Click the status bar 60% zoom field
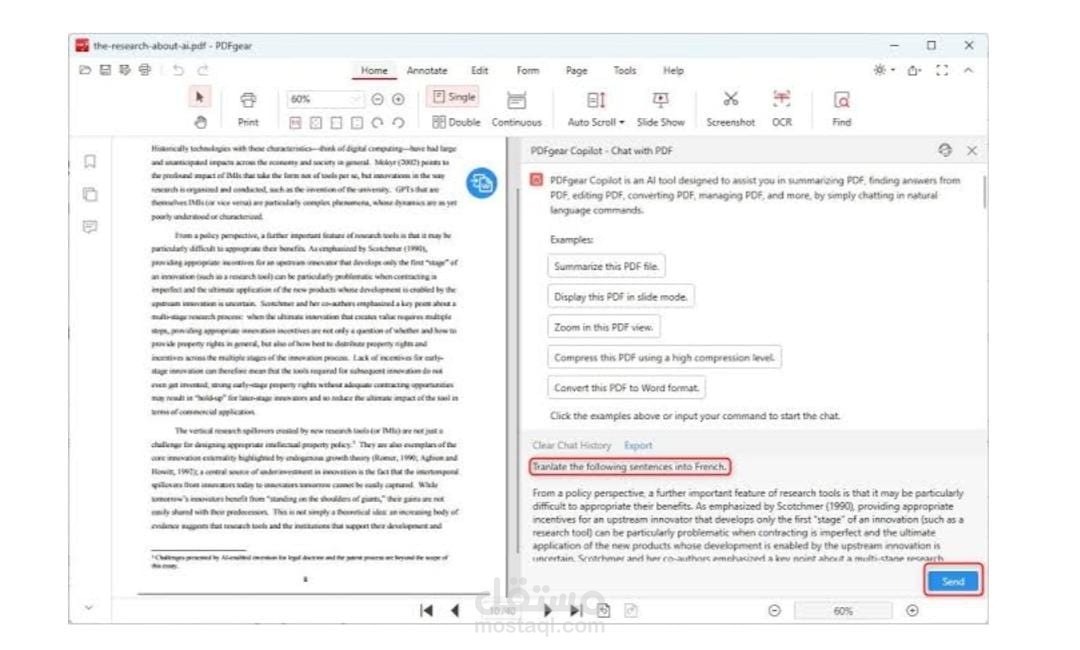 (x=843, y=611)
